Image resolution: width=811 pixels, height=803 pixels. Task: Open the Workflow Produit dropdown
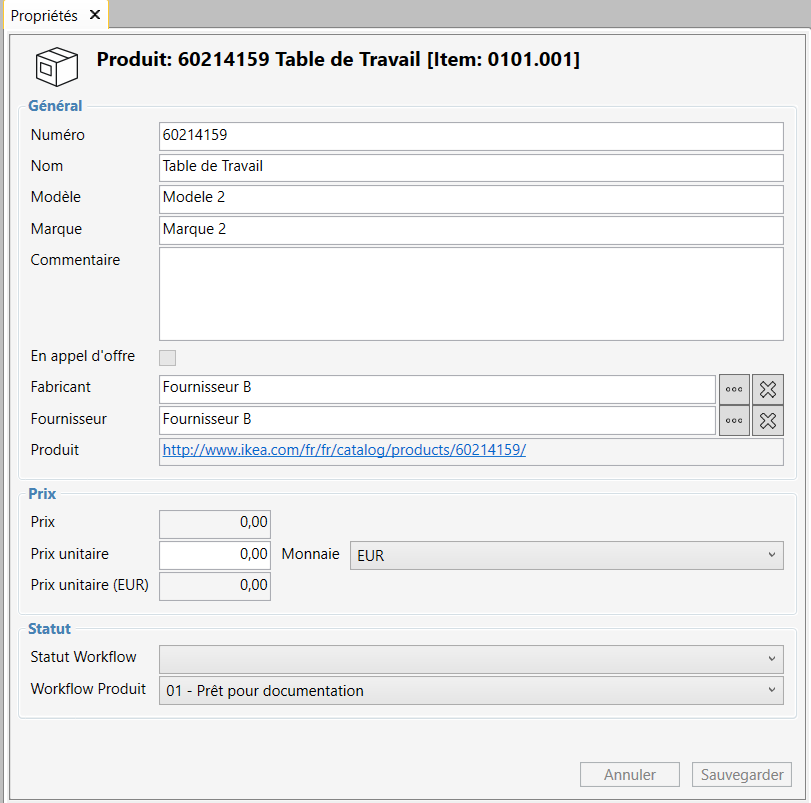[x=471, y=690]
